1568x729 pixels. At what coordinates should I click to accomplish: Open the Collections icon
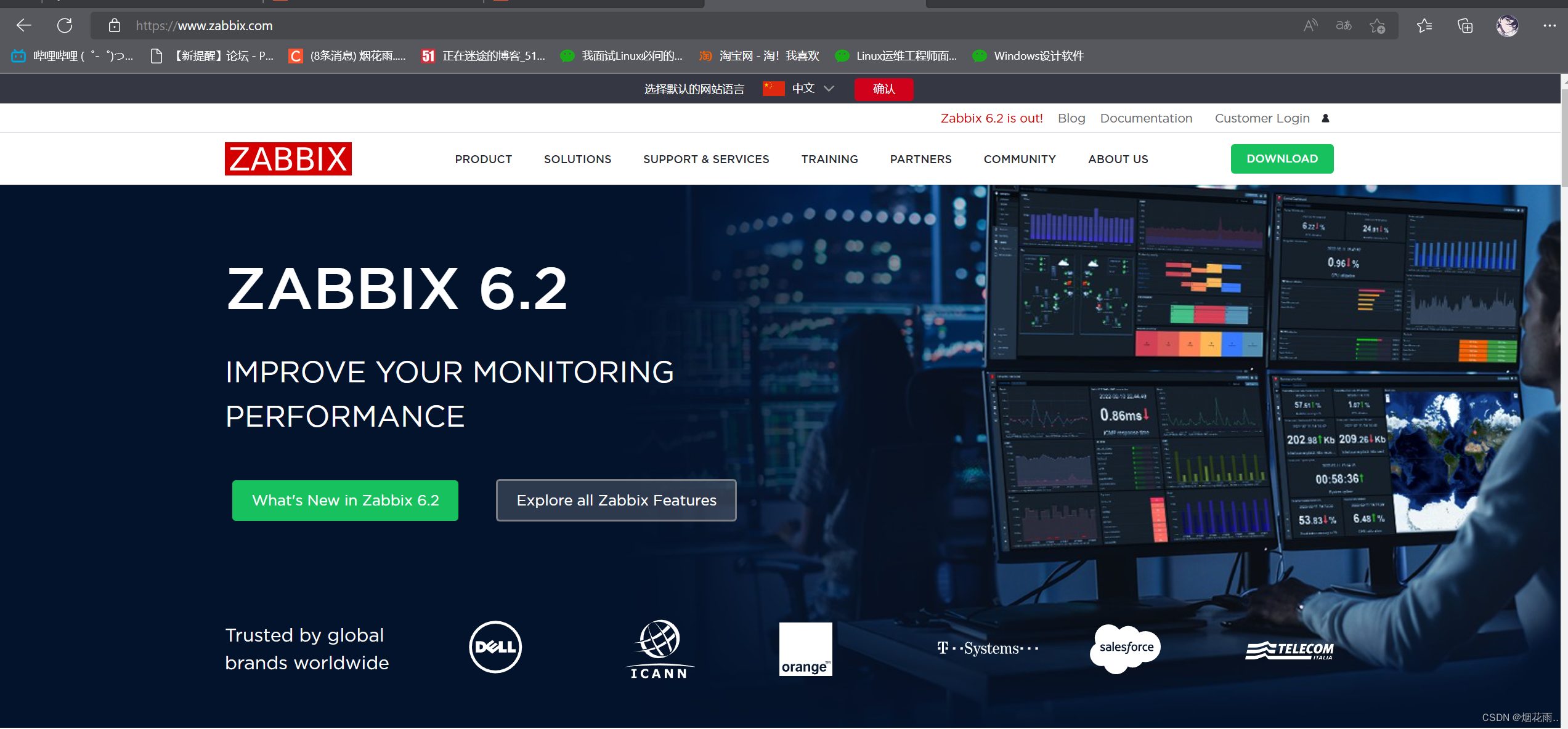(1464, 25)
